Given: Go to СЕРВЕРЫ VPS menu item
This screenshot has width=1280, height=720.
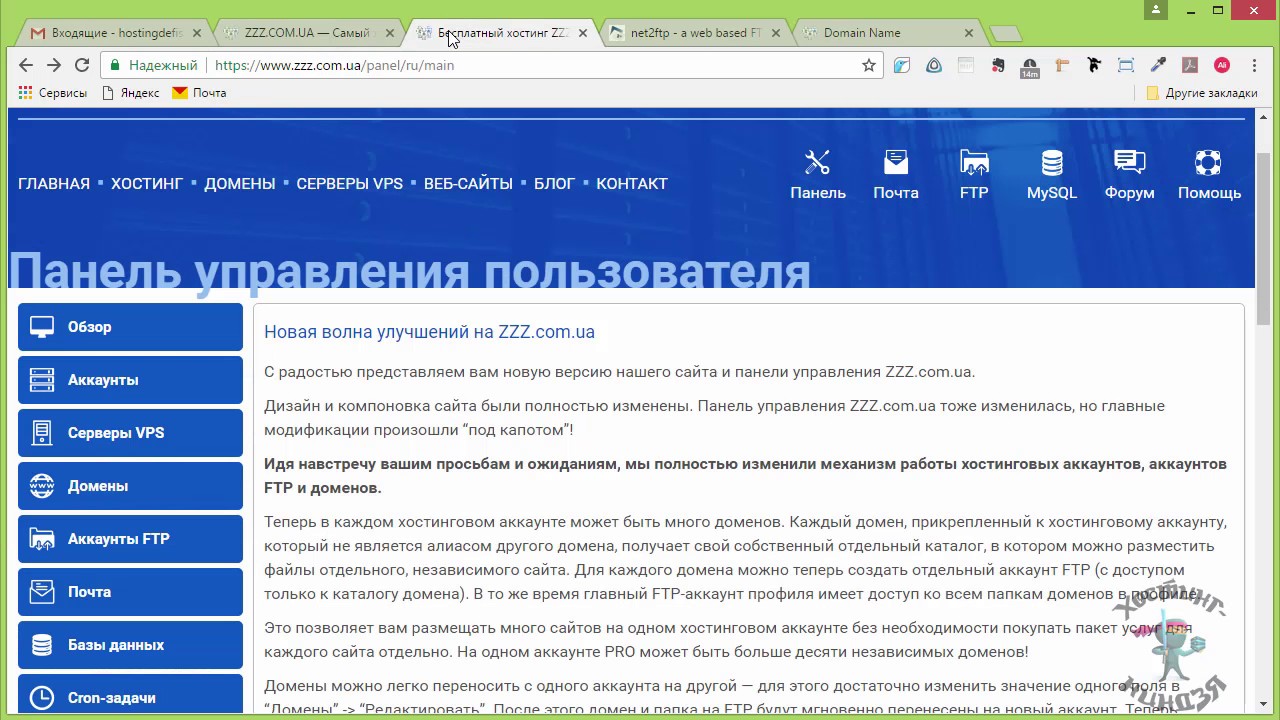Looking at the screenshot, I should pos(350,184).
